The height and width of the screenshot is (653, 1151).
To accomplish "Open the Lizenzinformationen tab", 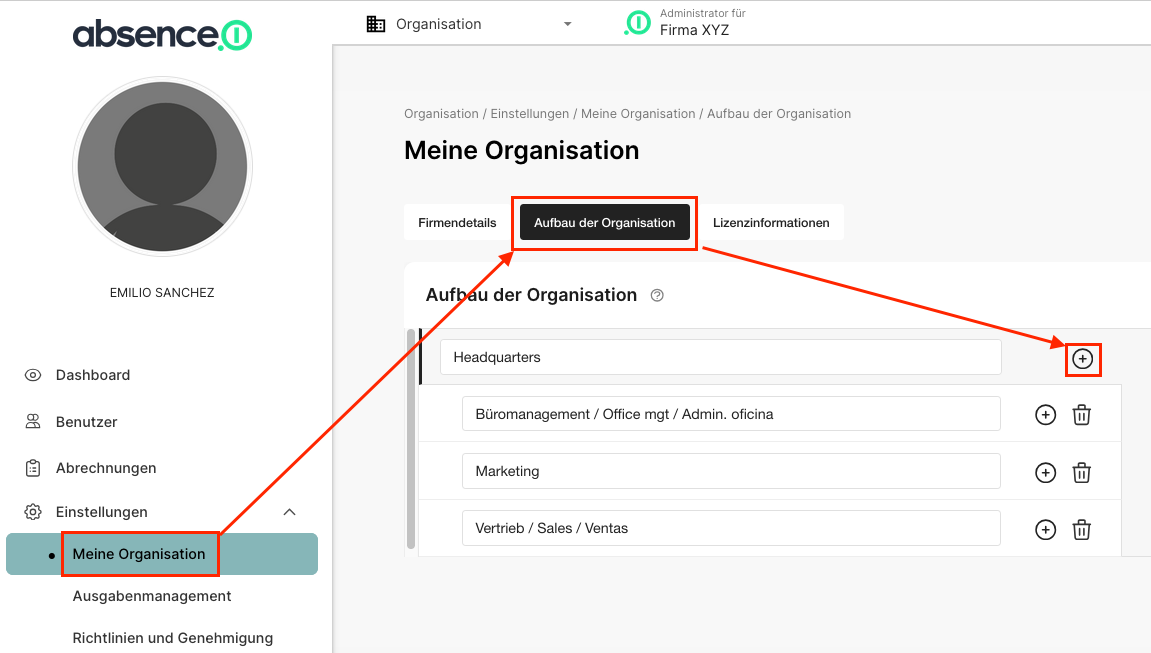I will tap(771, 223).
